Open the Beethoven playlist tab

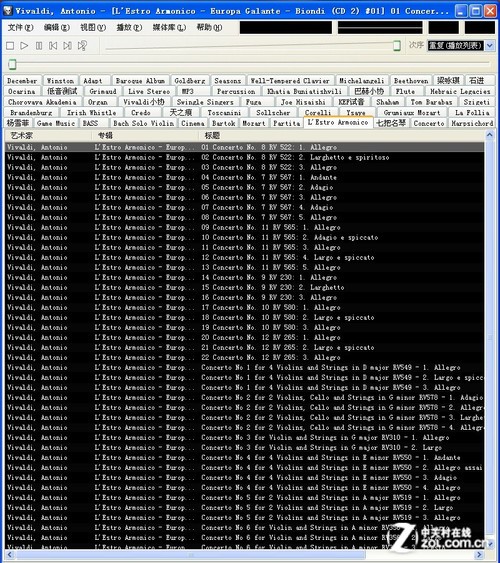pos(411,81)
